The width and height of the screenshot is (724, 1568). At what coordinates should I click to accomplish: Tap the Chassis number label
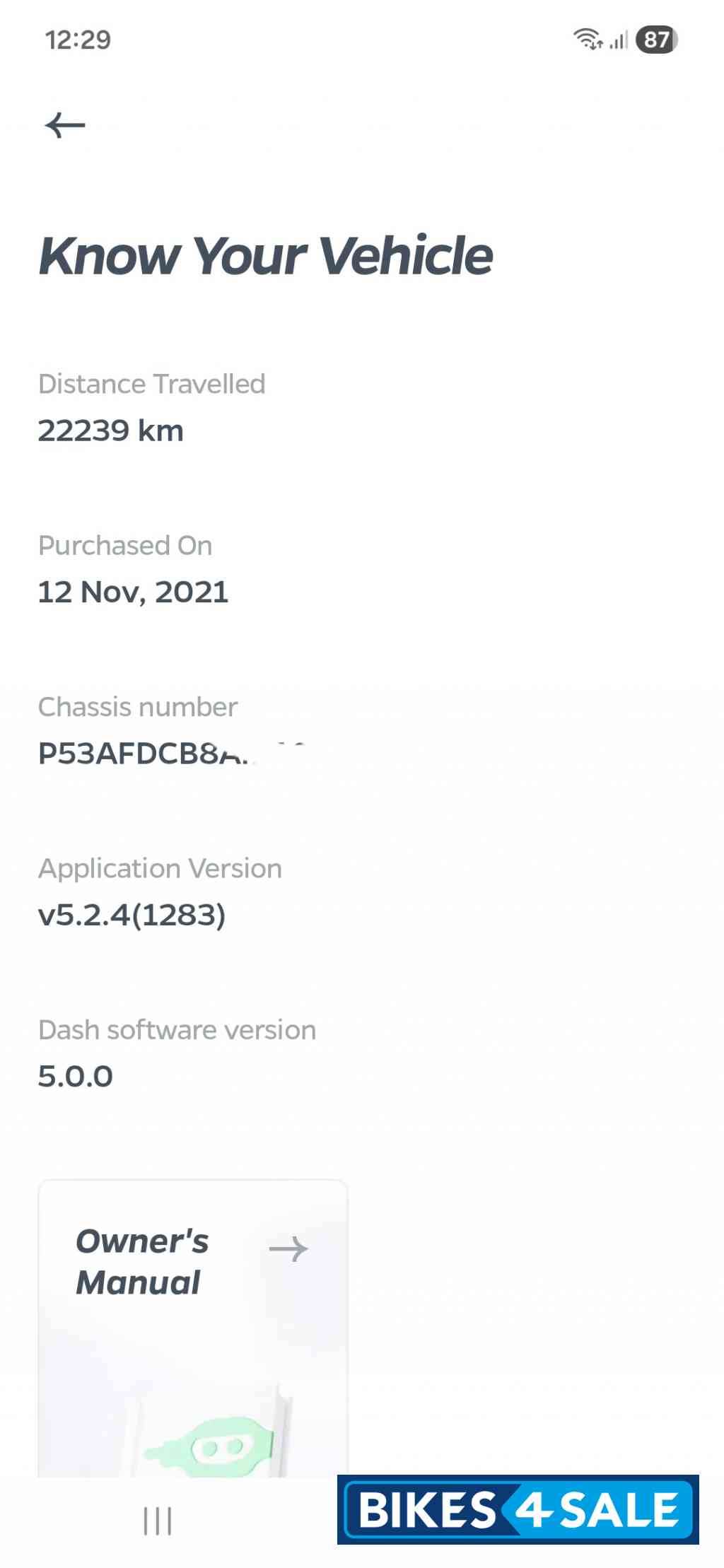pyautogui.click(x=138, y=707)
